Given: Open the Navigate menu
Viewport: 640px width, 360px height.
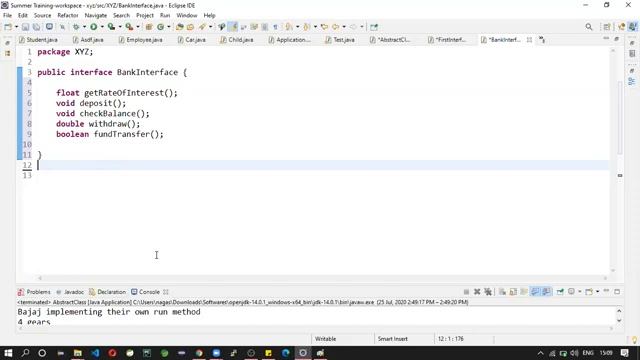Looking at the screenshot, I should pyautogui.click(x=96, y=15).
